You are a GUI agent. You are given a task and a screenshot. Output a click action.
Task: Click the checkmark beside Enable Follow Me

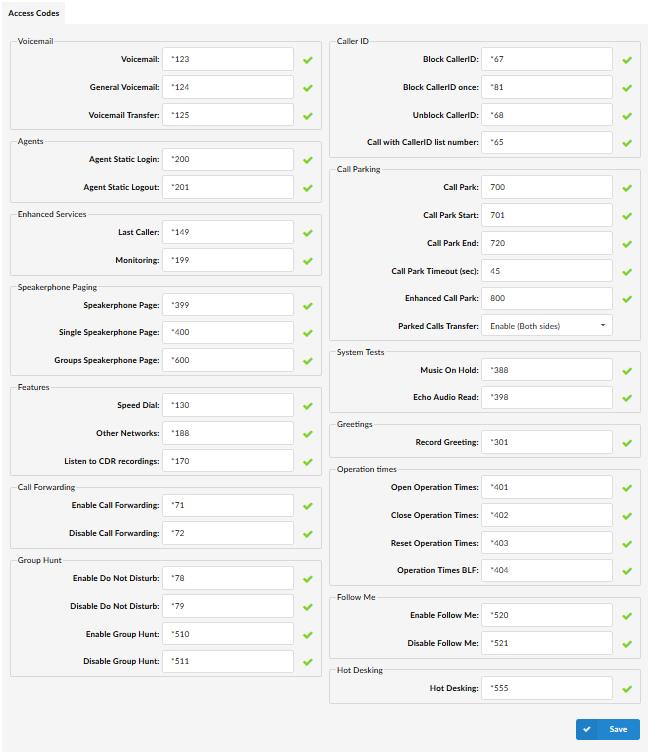627,616
